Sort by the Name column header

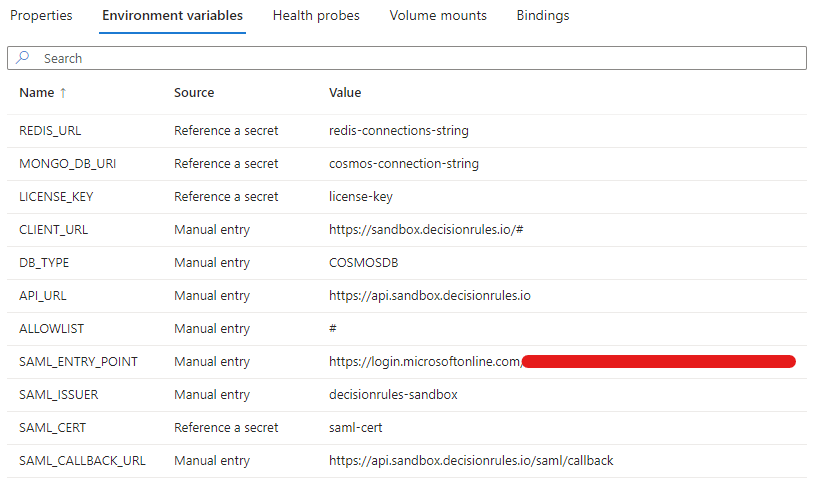point(37,93)
